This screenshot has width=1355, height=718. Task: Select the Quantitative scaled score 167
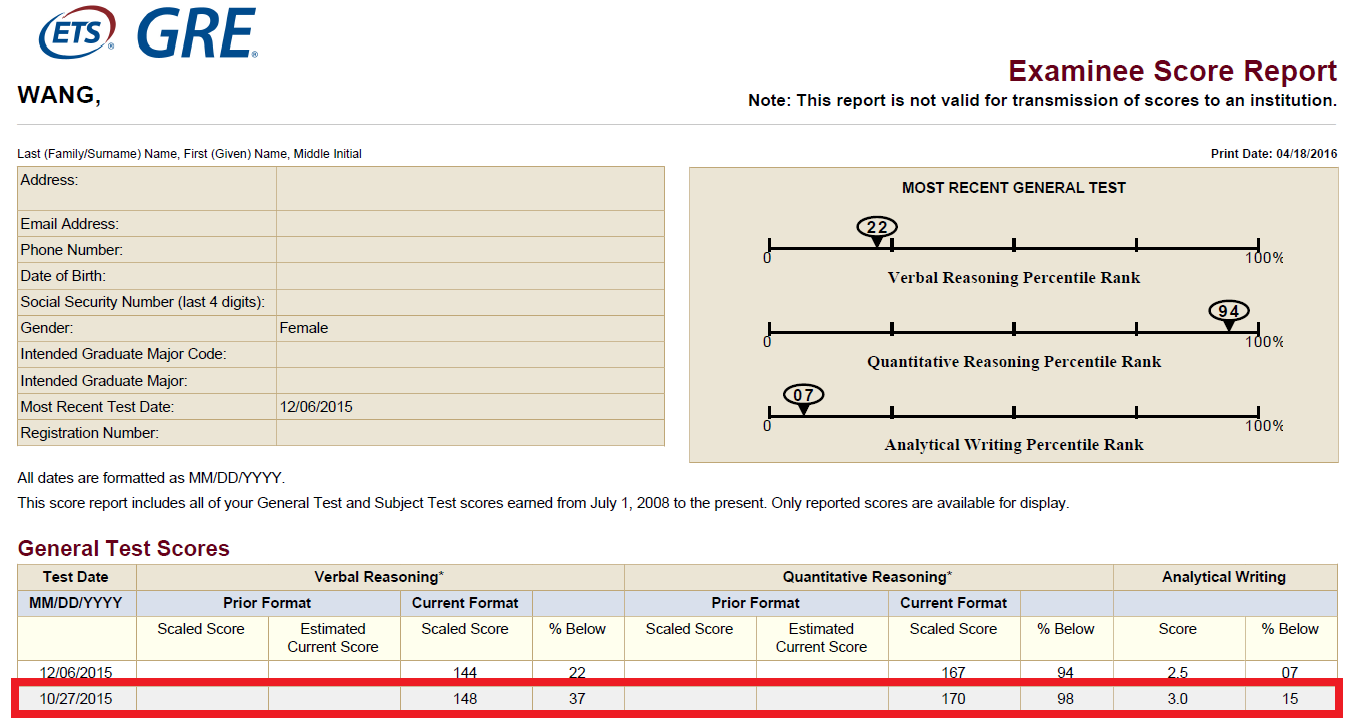953,673
